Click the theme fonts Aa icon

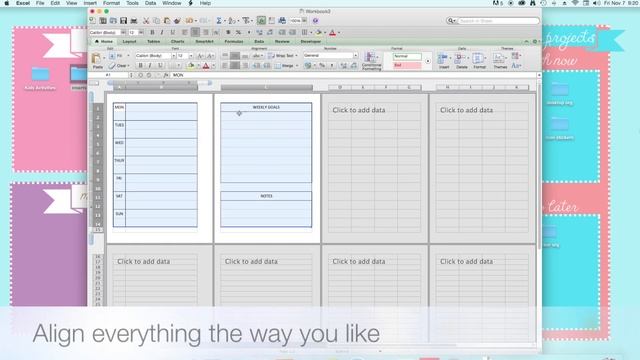(516, 65)
